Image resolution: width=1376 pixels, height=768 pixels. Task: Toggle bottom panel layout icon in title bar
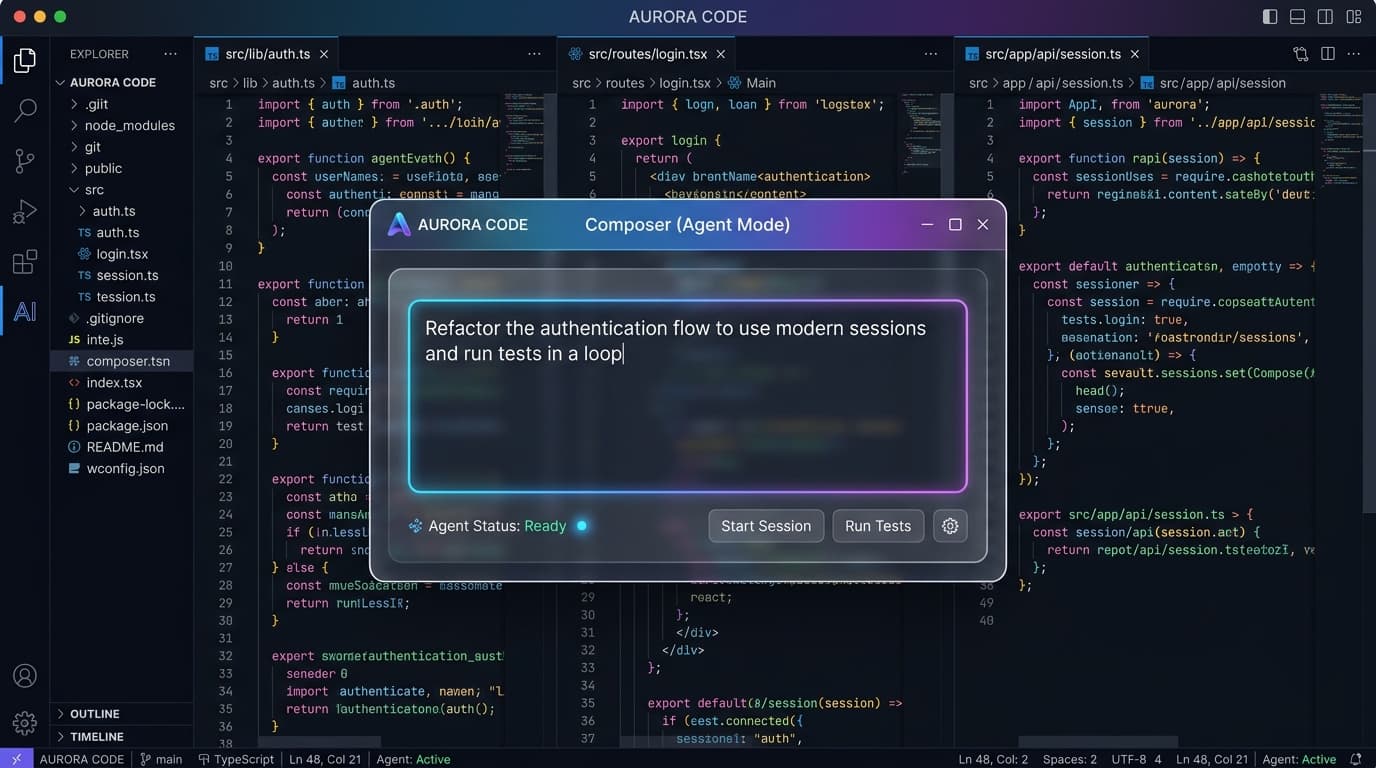click(x=1298, y=17)
